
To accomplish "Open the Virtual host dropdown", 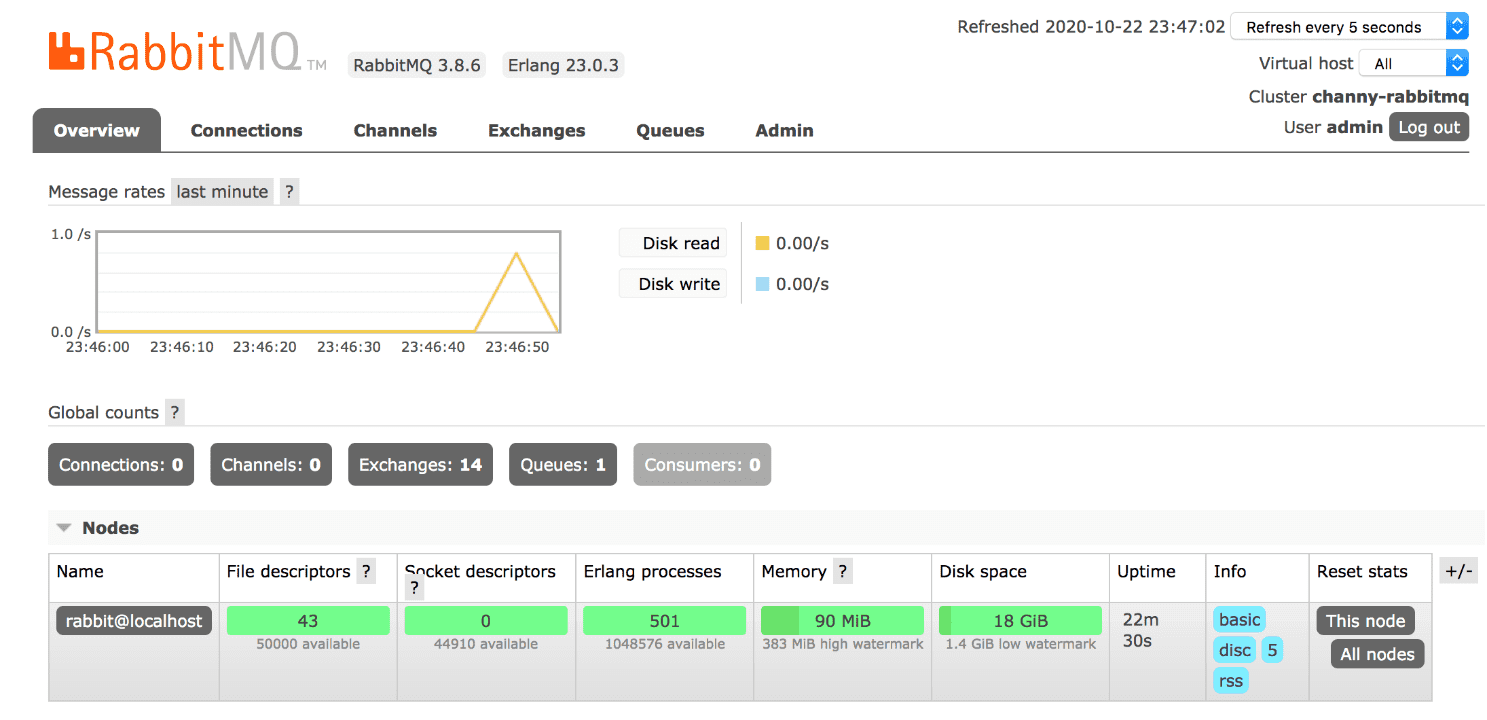I will pyautogui.click(x=1414, y=63).
